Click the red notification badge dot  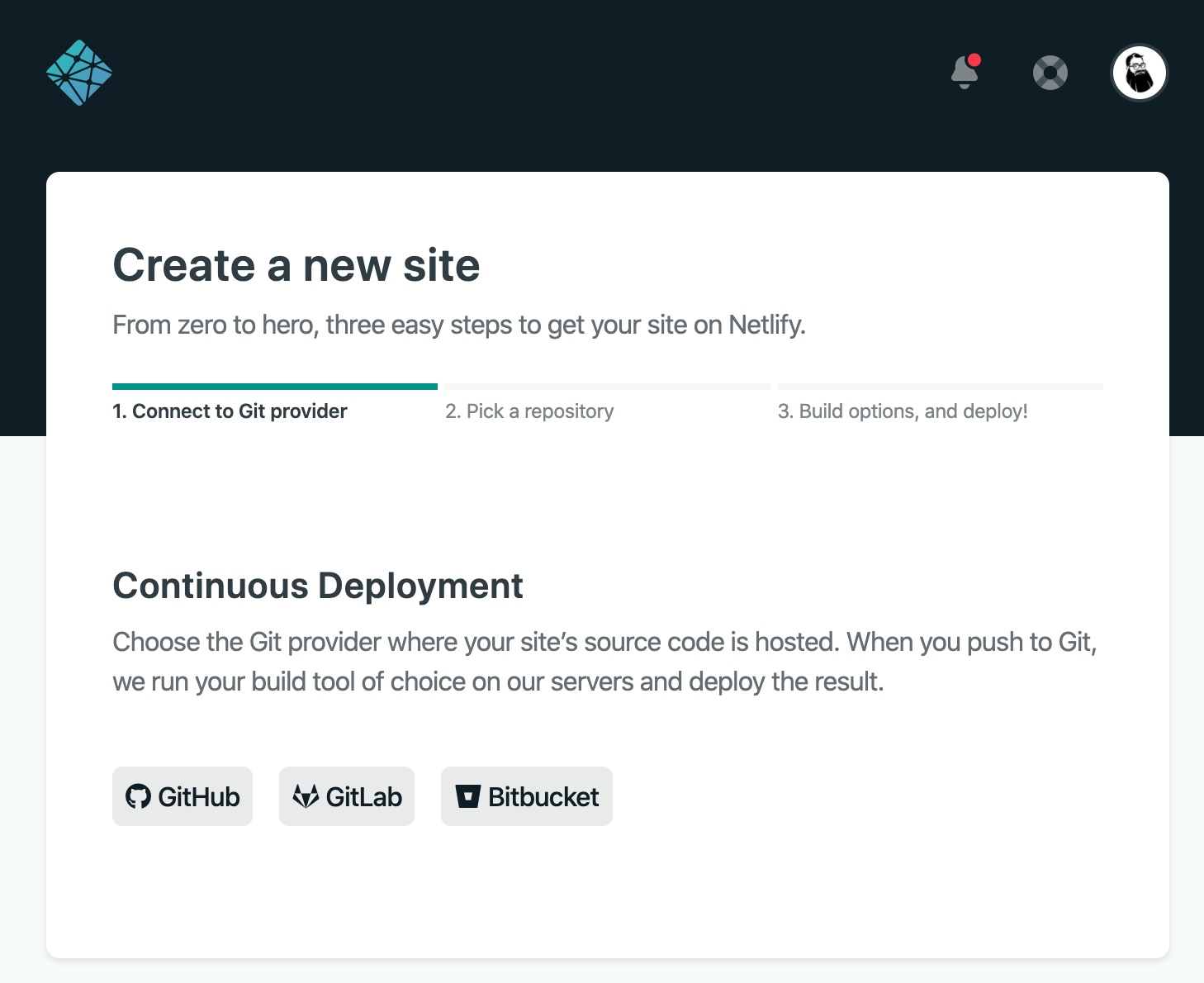[974, 59]
